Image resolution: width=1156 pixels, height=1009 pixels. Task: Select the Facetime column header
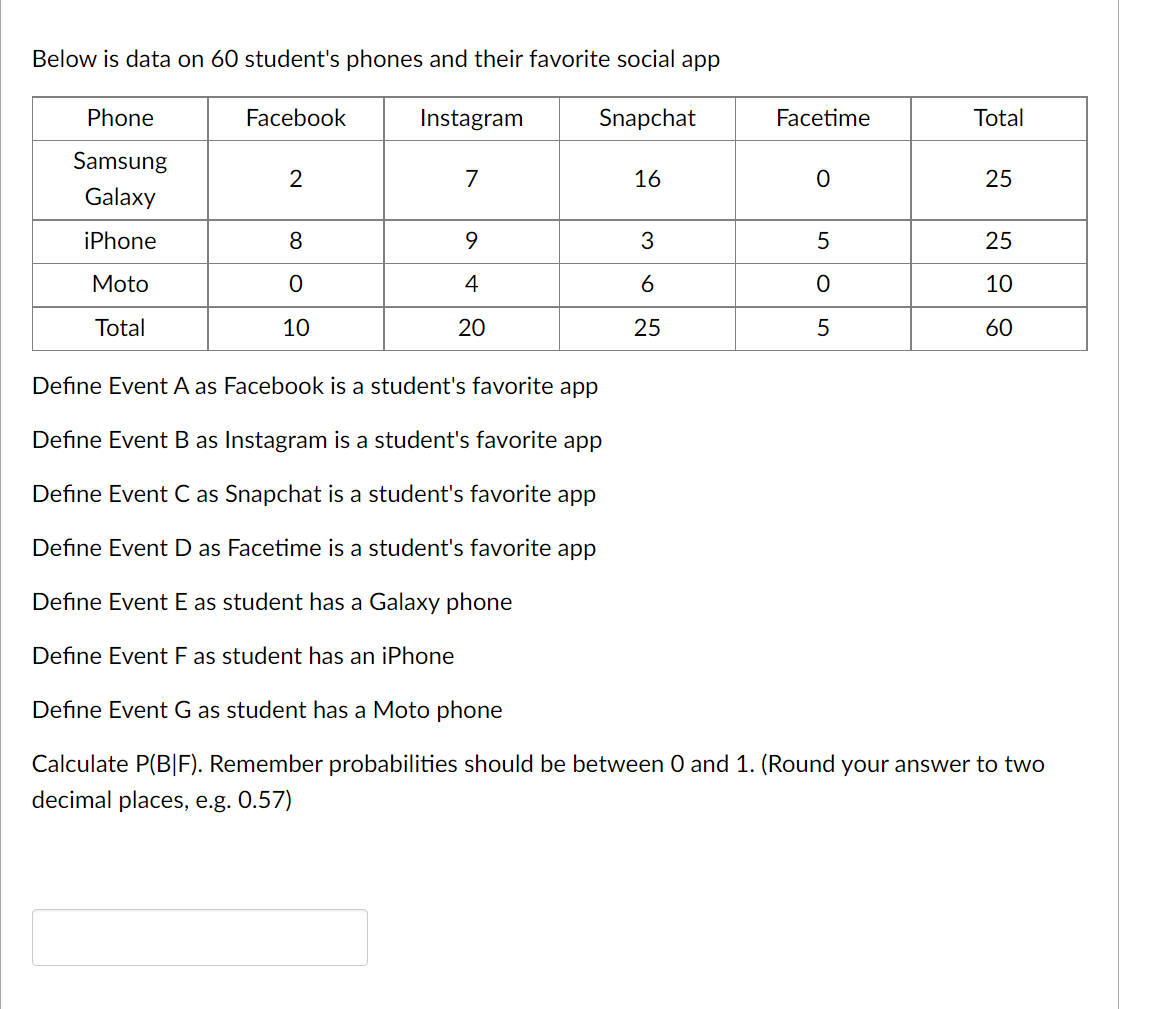click(822, 118)
